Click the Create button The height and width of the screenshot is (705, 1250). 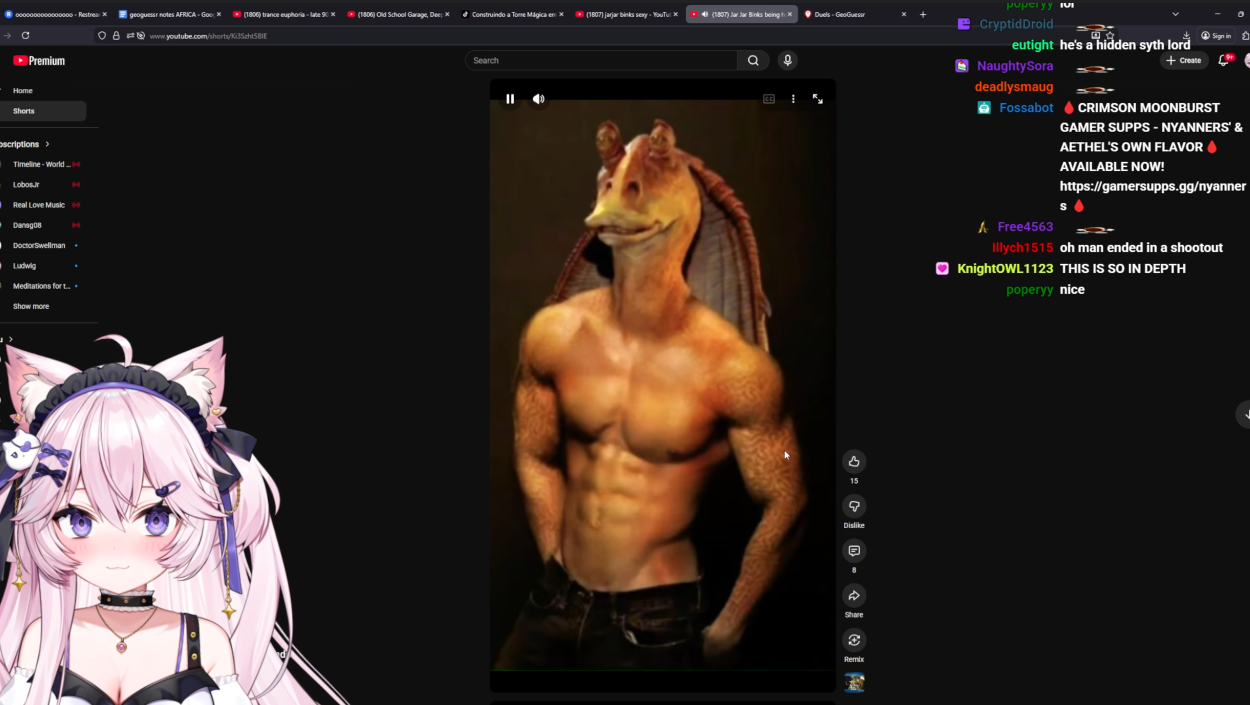click(1183, 60)
